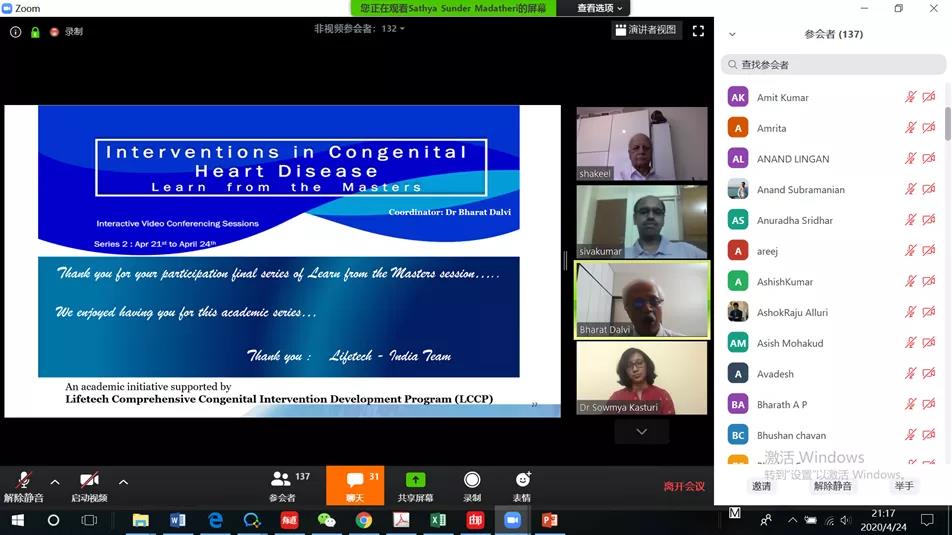Switch to speaker view layout
952x535 pixels.
(646, 30)
